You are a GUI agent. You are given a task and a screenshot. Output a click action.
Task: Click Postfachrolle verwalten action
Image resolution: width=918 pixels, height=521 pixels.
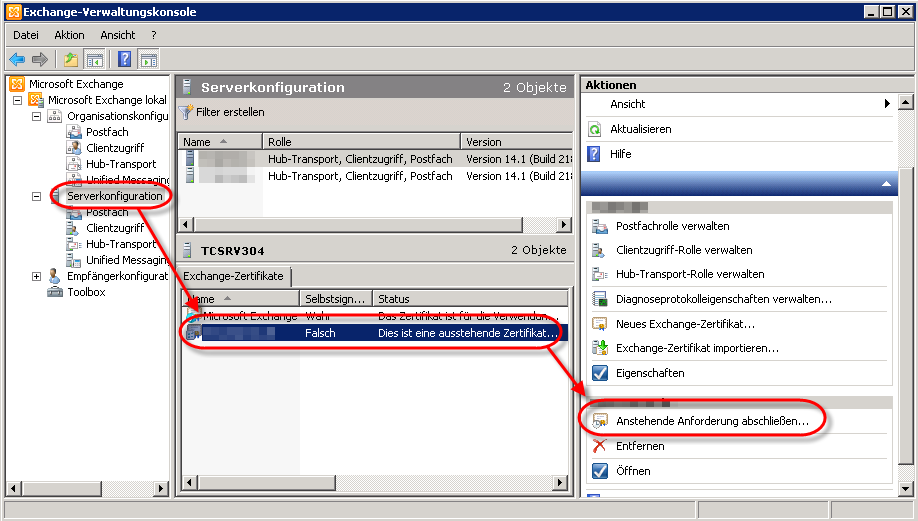[x=672, y=226]
